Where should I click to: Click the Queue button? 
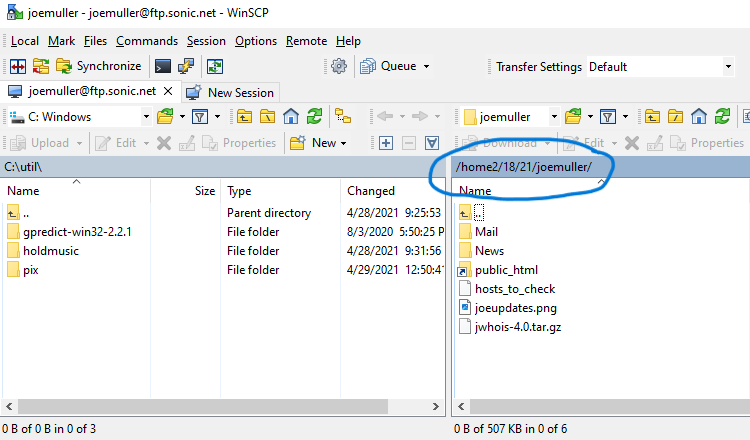coord(388,66)
